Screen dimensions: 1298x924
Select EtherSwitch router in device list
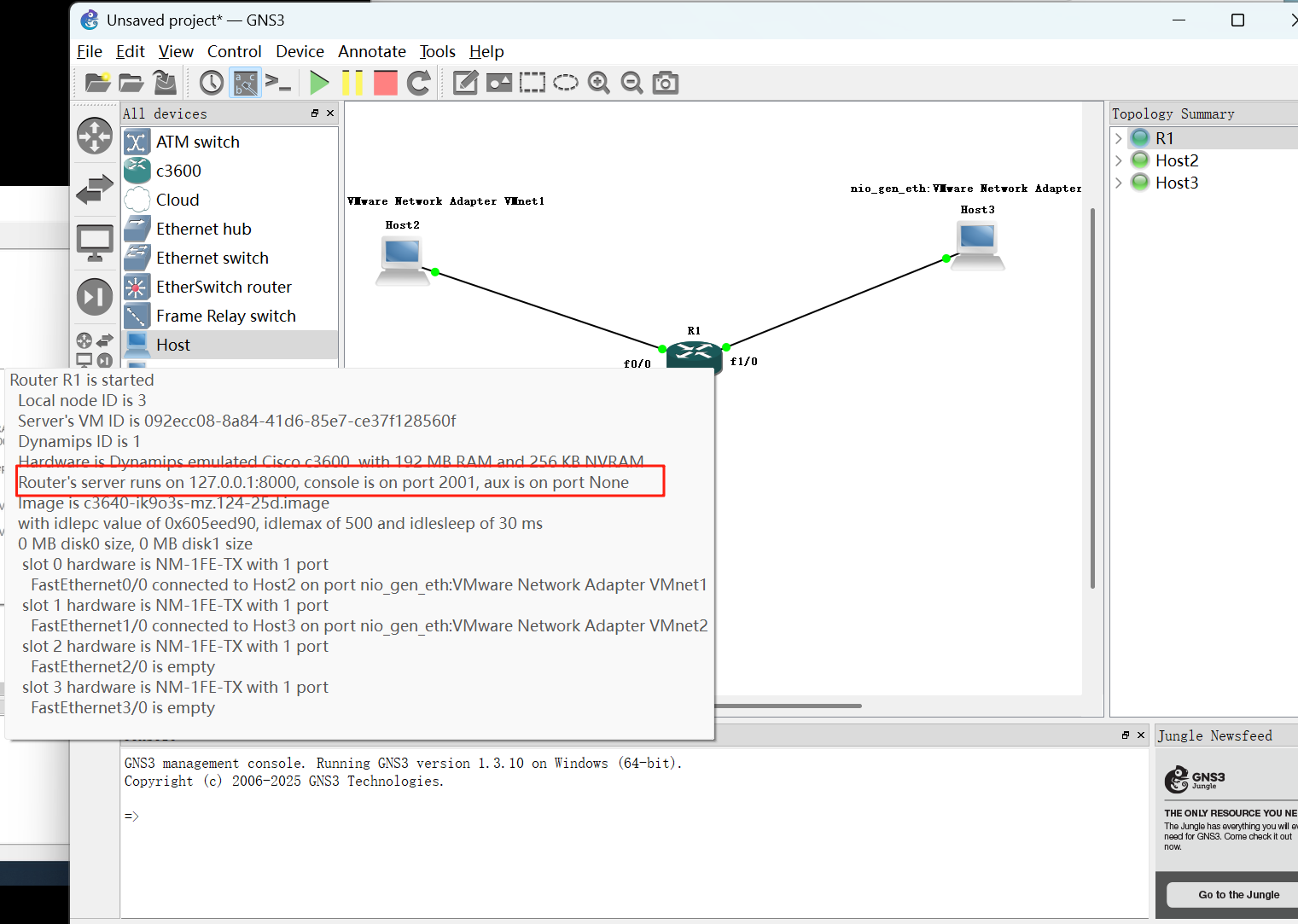(230, 287)
